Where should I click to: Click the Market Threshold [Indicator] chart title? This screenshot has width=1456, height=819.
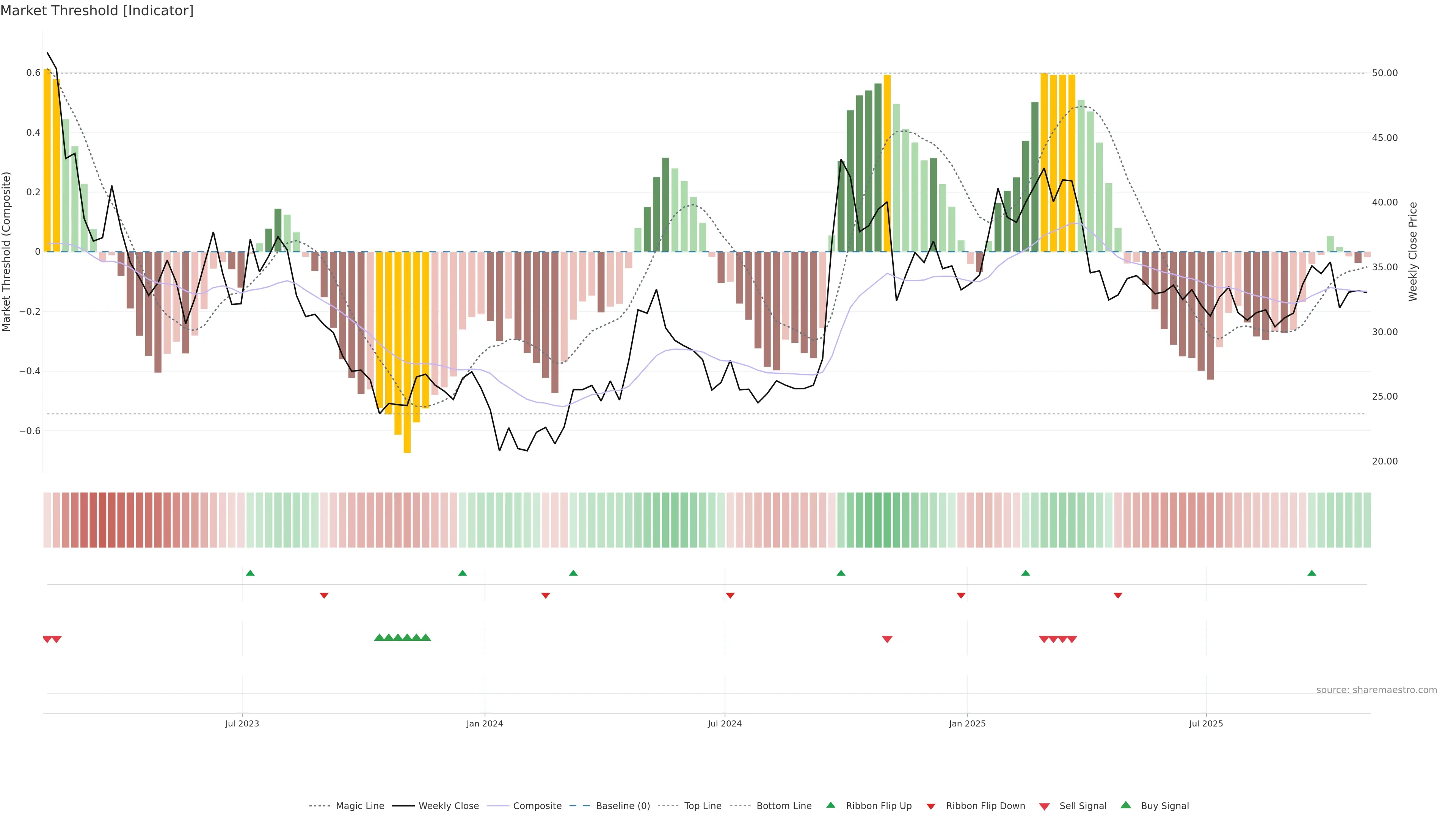point(97,10)
